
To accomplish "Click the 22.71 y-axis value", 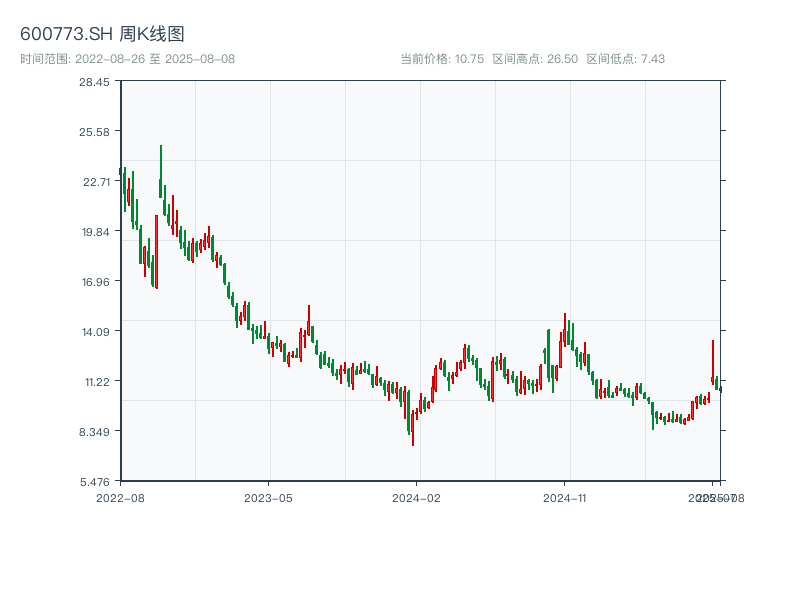I will (96, 182).
